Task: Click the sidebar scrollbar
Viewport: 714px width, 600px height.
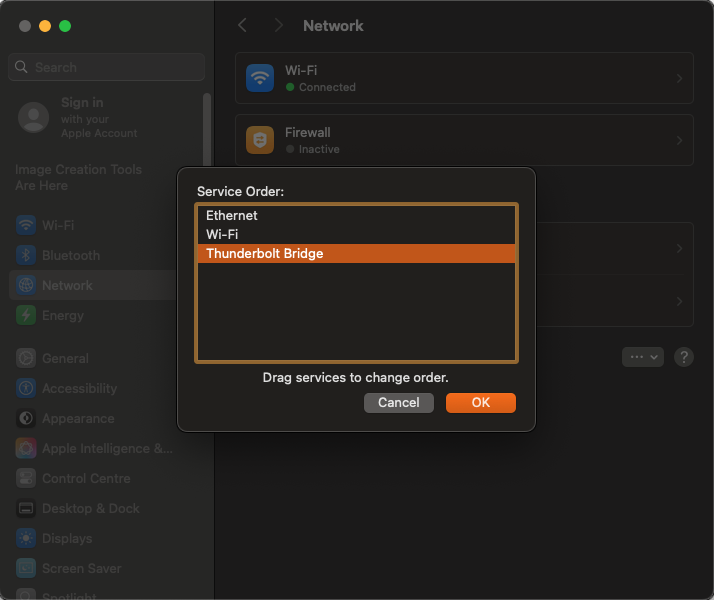Action: click(207, 130)
